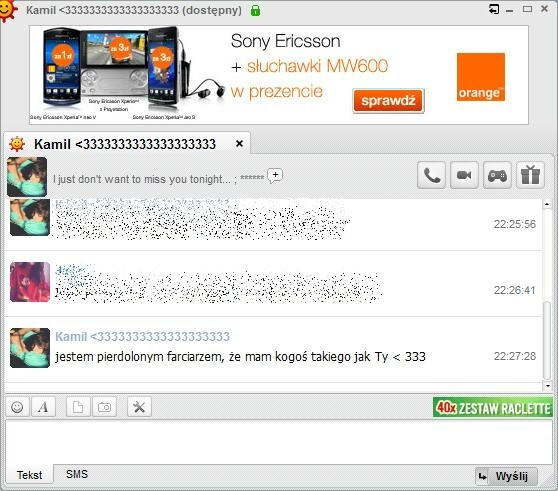This screenshot has height=491, width=558.
Task: Click inside the message text input area
Action: [x=278, y=441]
